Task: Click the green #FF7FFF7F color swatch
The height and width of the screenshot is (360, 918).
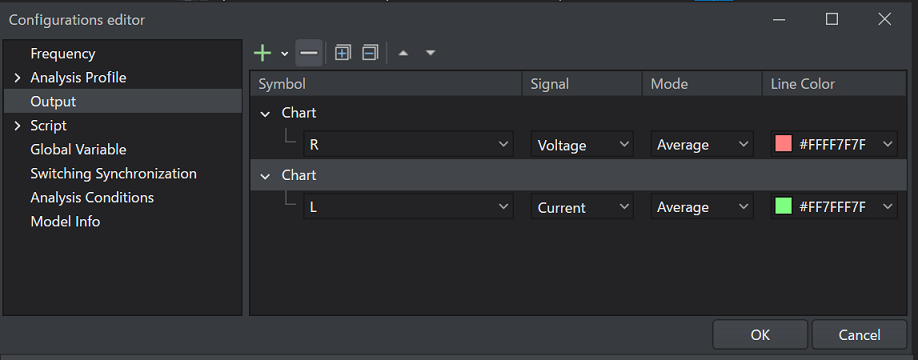Action: [x=783, y=206]
